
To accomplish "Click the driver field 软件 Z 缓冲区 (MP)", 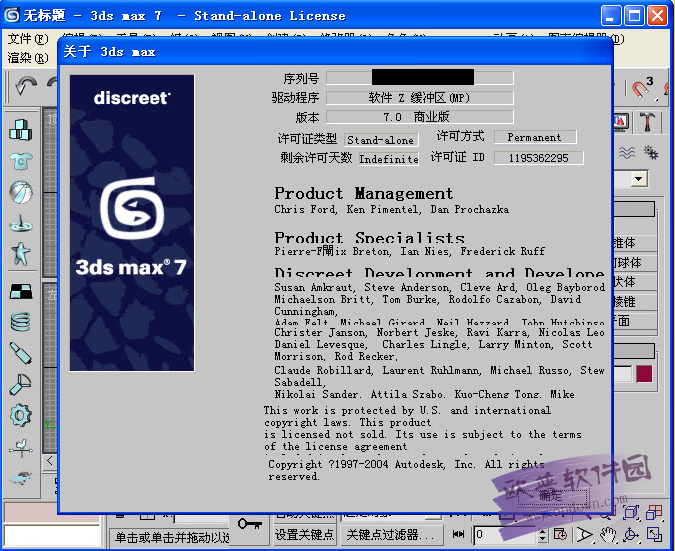I will pos(419,98).
